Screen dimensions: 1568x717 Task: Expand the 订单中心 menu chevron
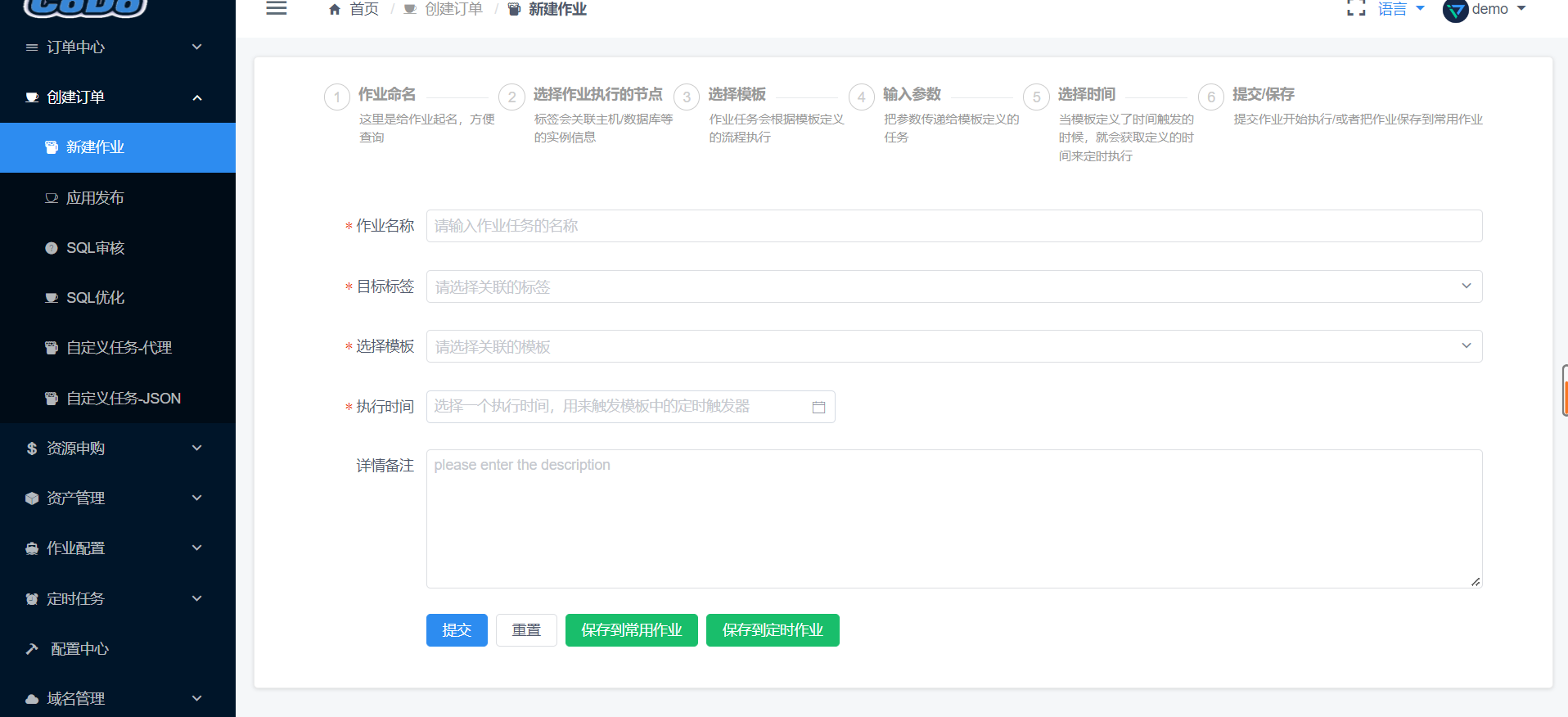pos(197,47)
